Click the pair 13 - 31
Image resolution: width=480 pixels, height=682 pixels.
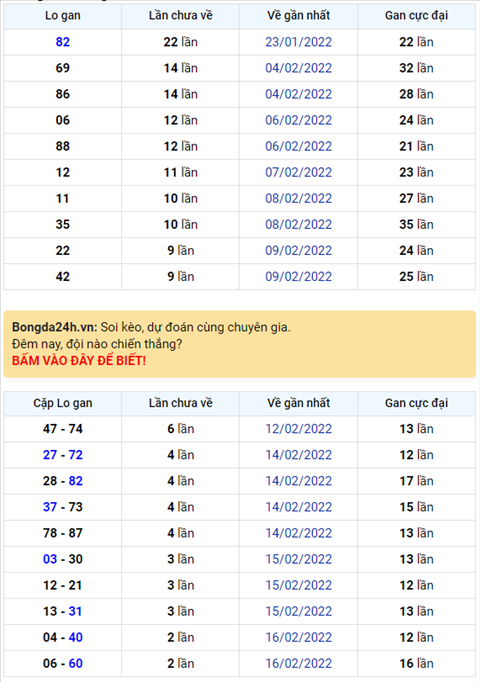click(x=63, y=612)
